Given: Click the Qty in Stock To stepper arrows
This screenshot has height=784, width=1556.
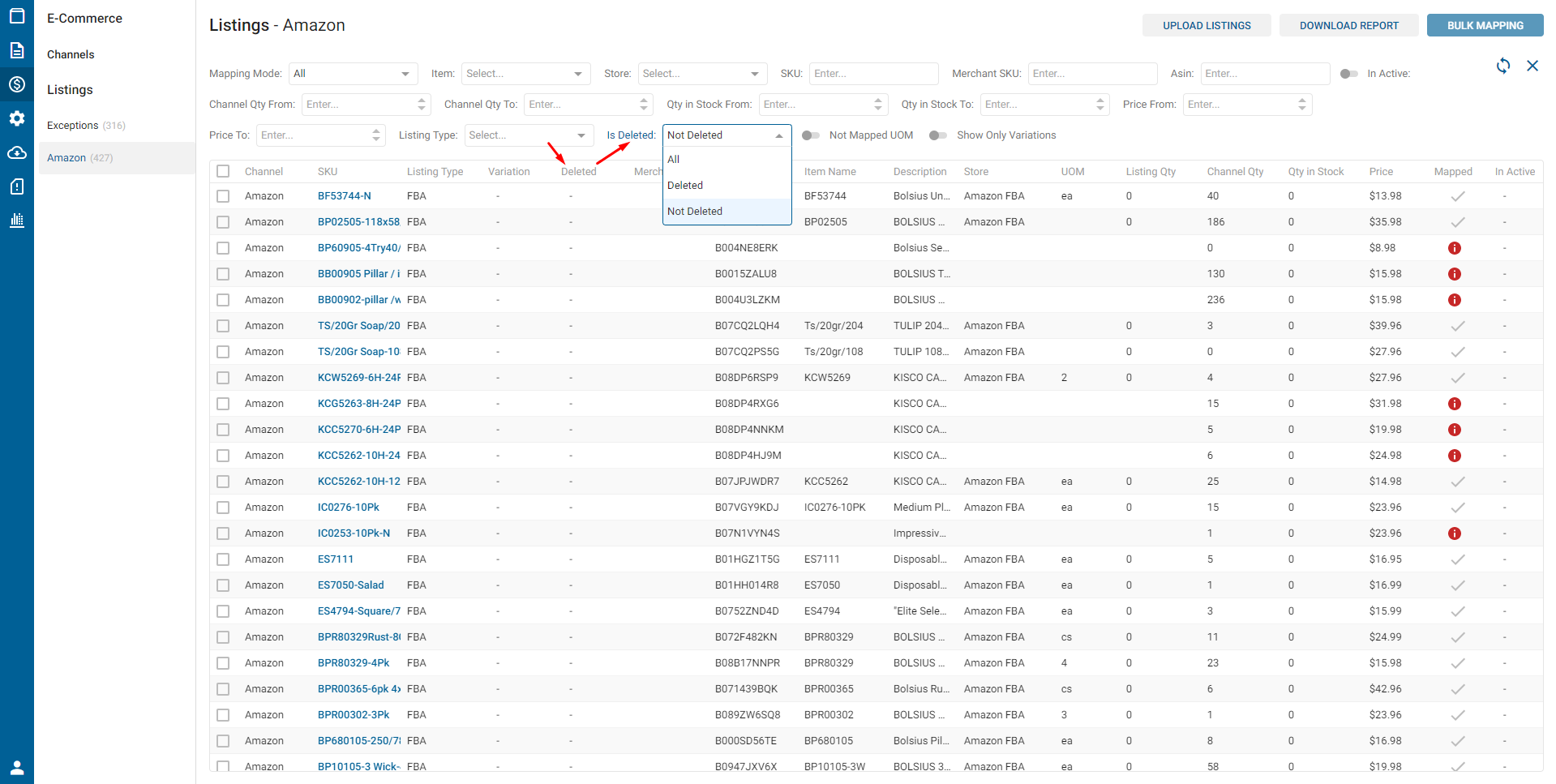Looking at the screenshot, I should 1100,105.
